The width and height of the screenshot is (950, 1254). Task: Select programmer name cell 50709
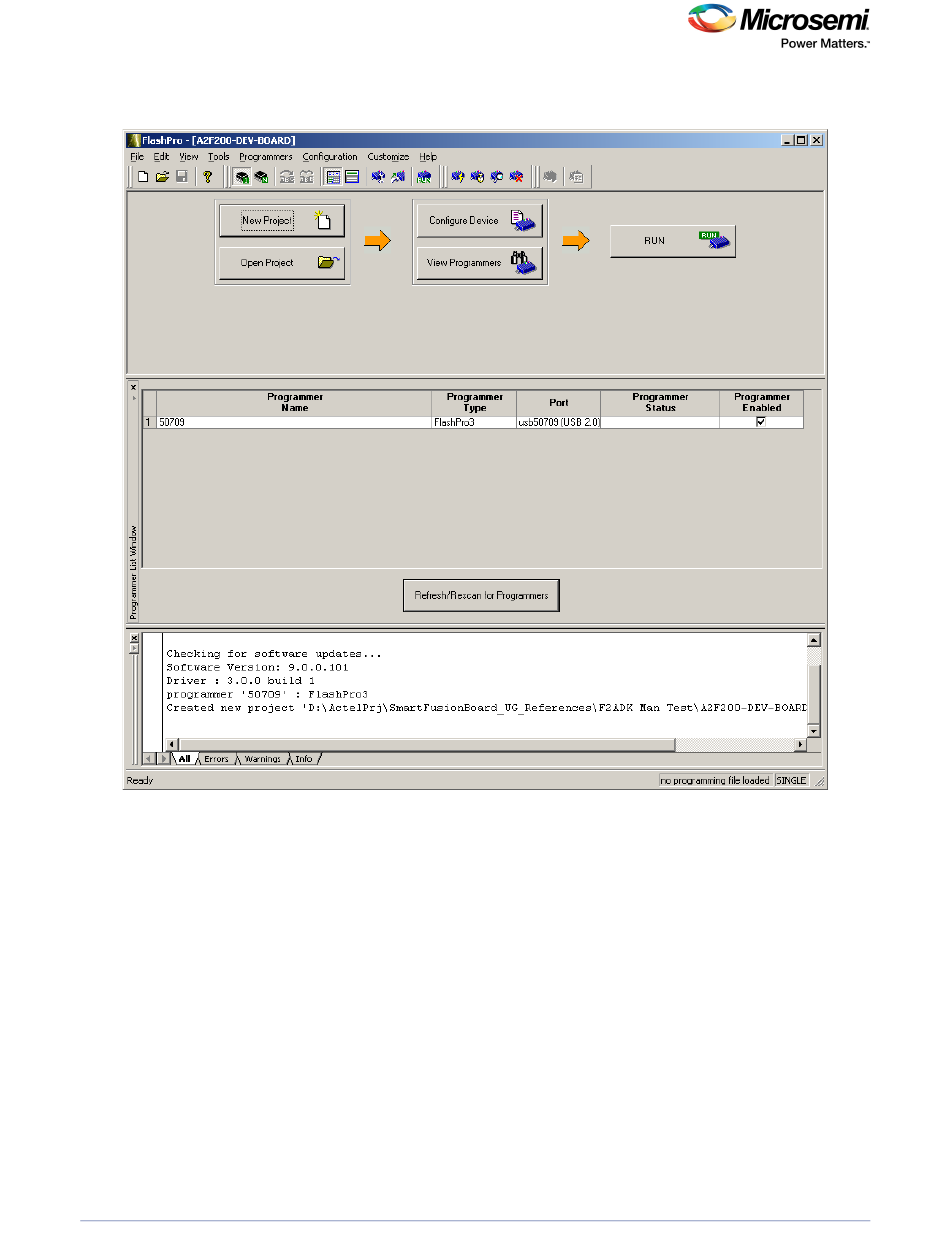294,423
